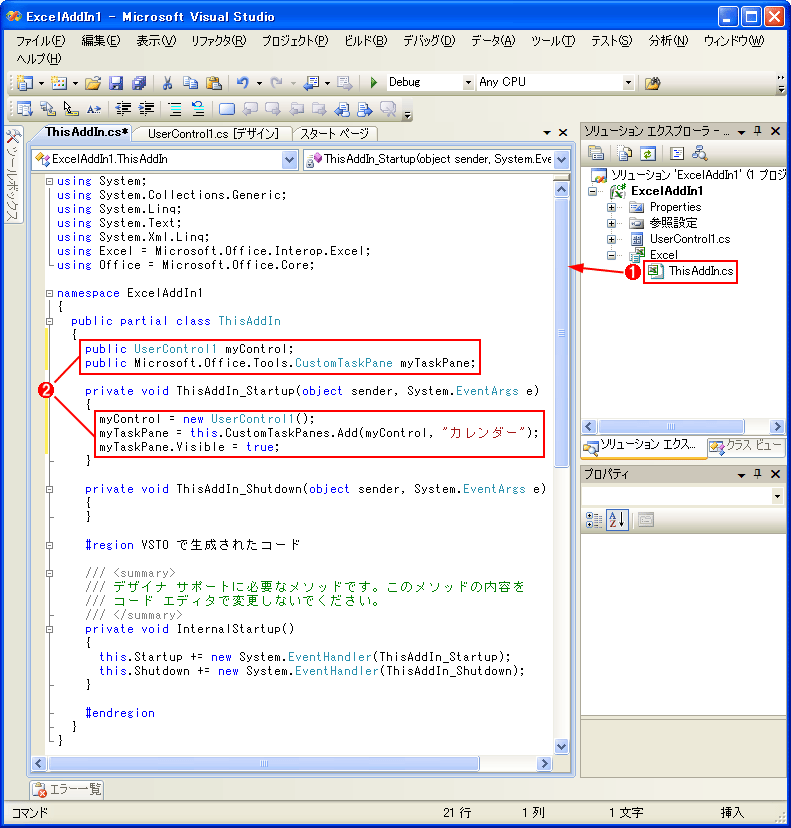Open the エラー一覧 error list tab
The width and height of the screenshot is (791, 828).
67,789
